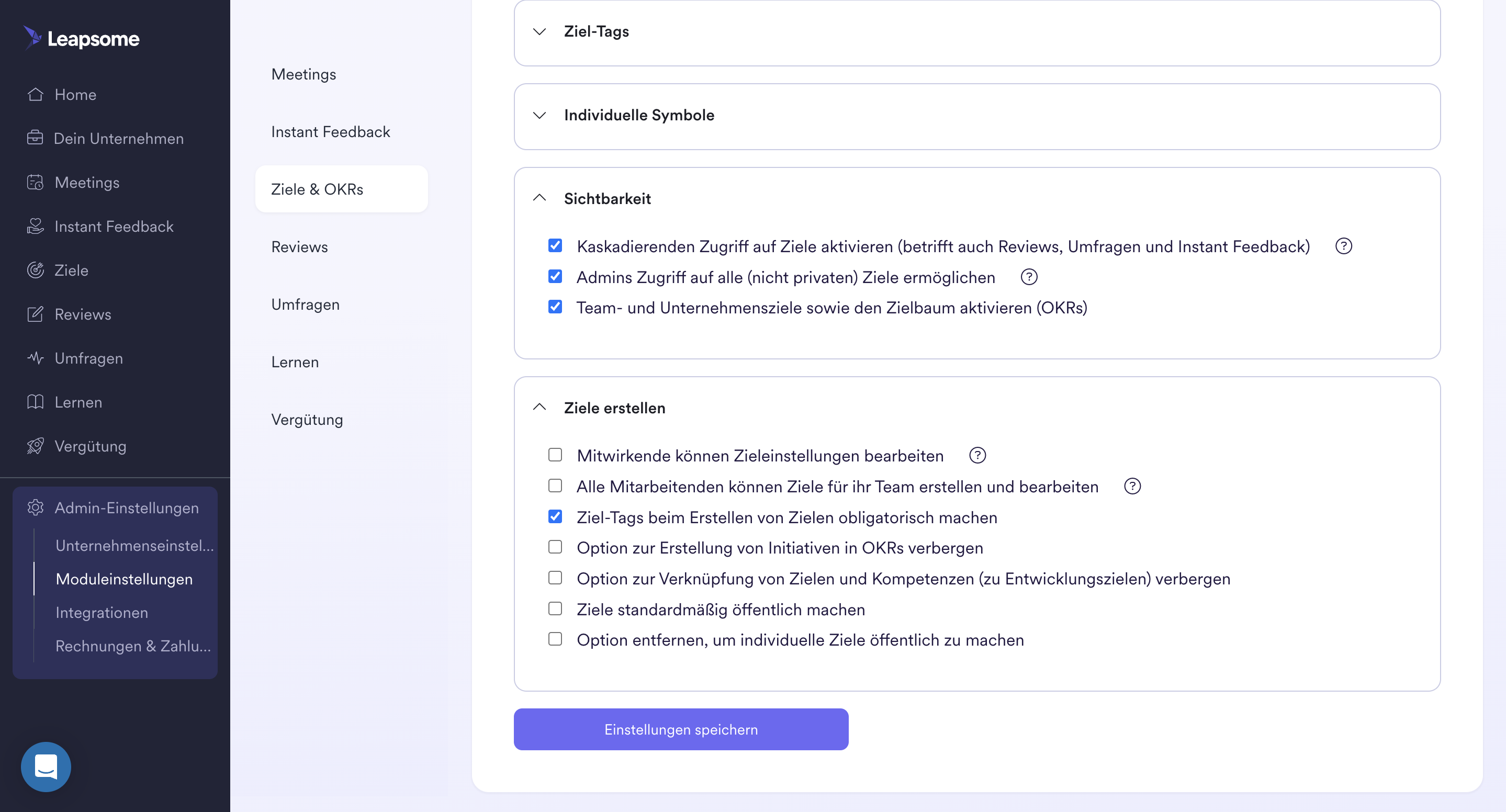The height and width of the screenshot is (812, 1506).
Task: Select Ziele & OKRs module tab
Action: pyautogui.click(x=341, y=189)
